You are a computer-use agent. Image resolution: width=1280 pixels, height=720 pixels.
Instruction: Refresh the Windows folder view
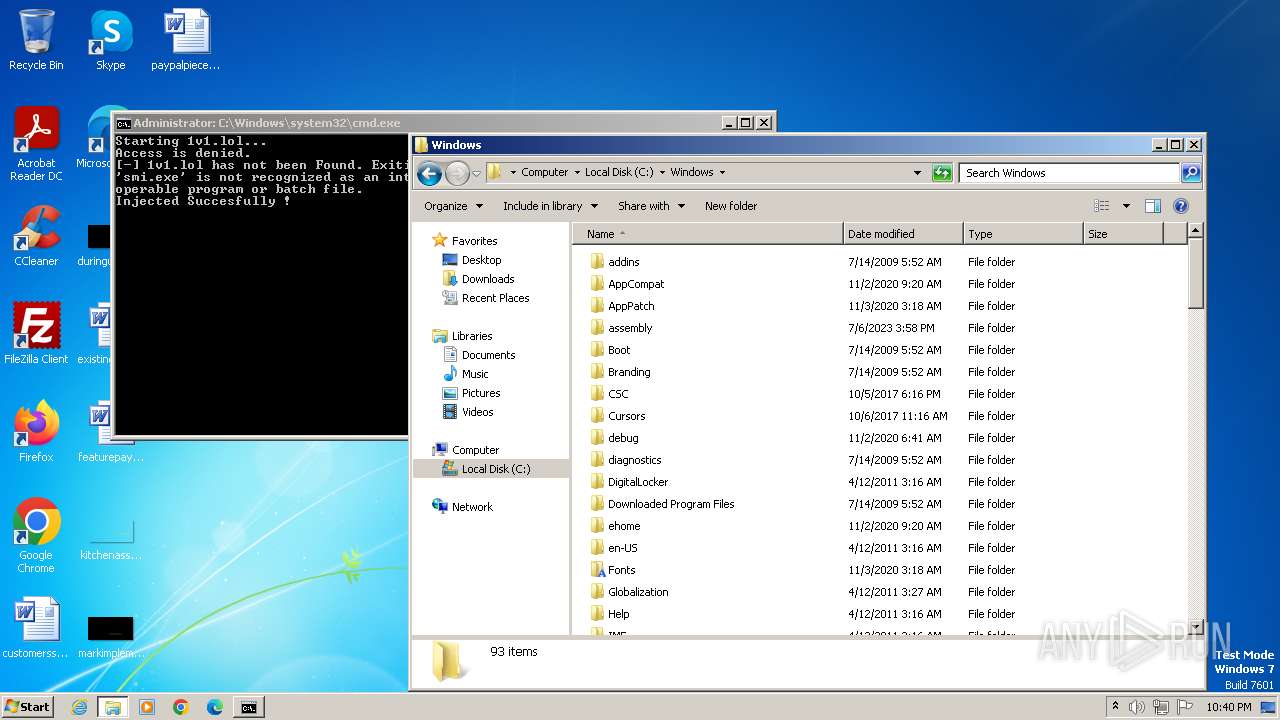click(x=942, y=173)
